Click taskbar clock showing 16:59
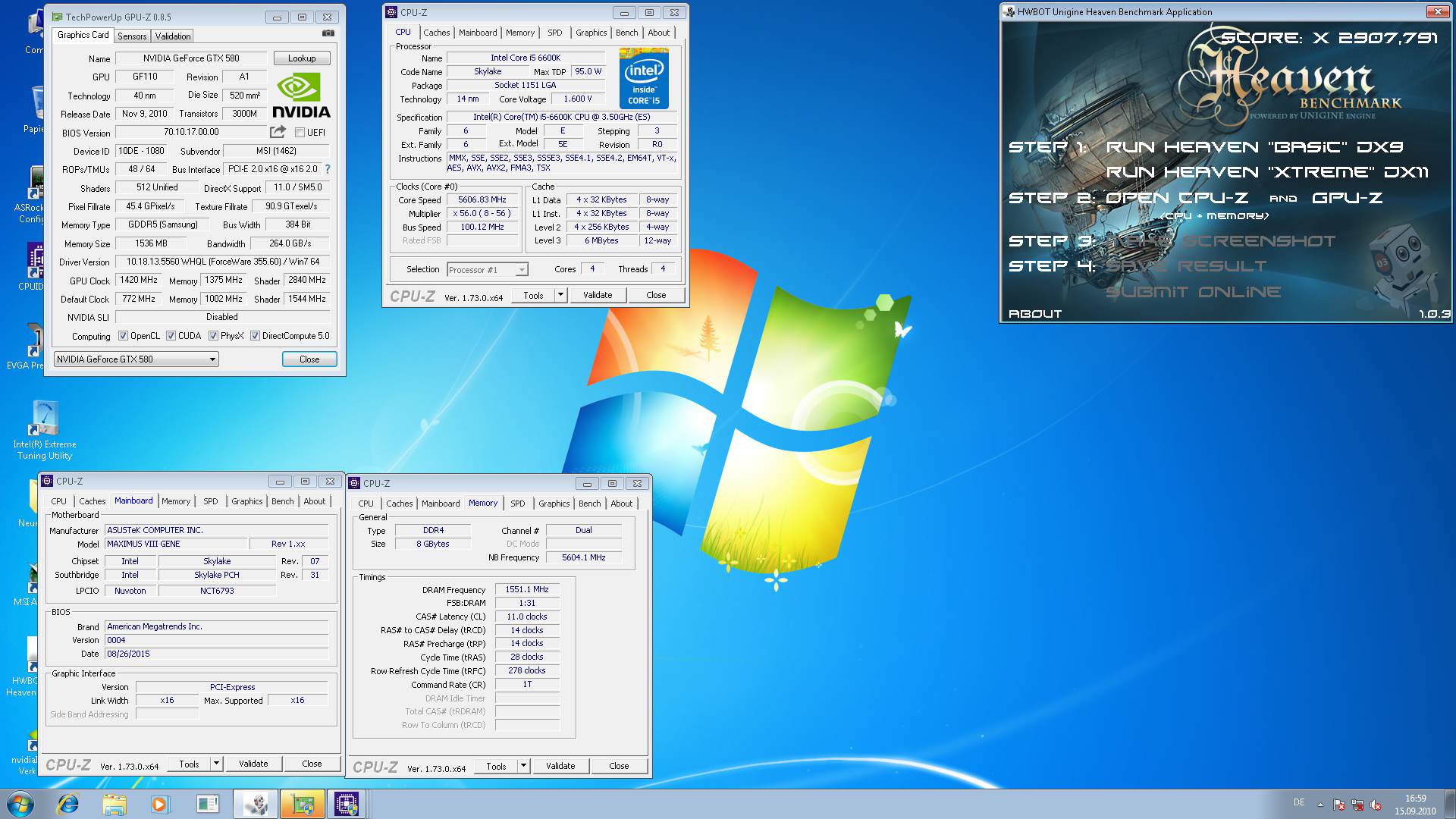Screen dimensions: 1456x819 [1415, 804]
